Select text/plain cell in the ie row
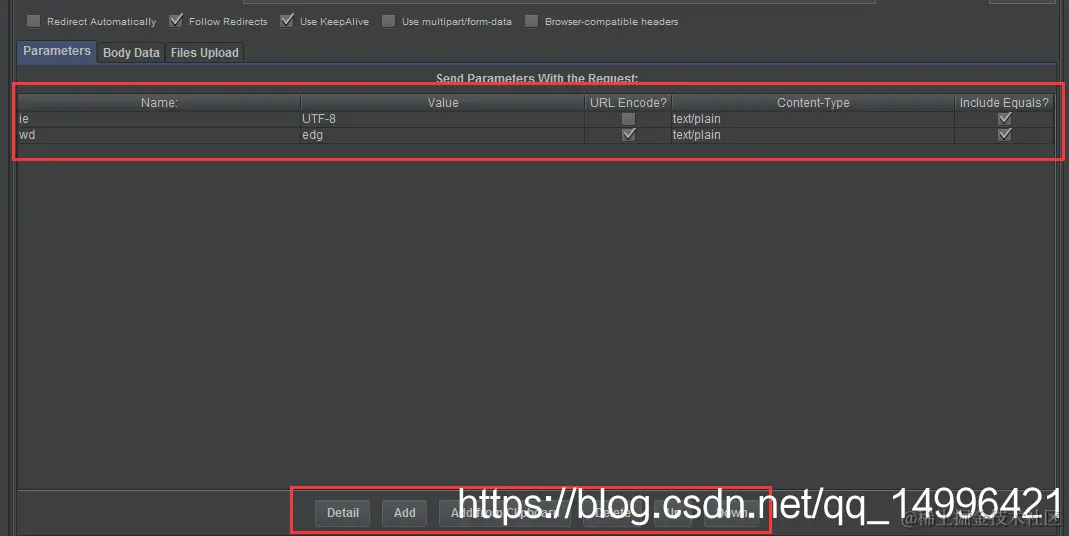Screen dimensions: 1069x536 click(x=813, y=119)
